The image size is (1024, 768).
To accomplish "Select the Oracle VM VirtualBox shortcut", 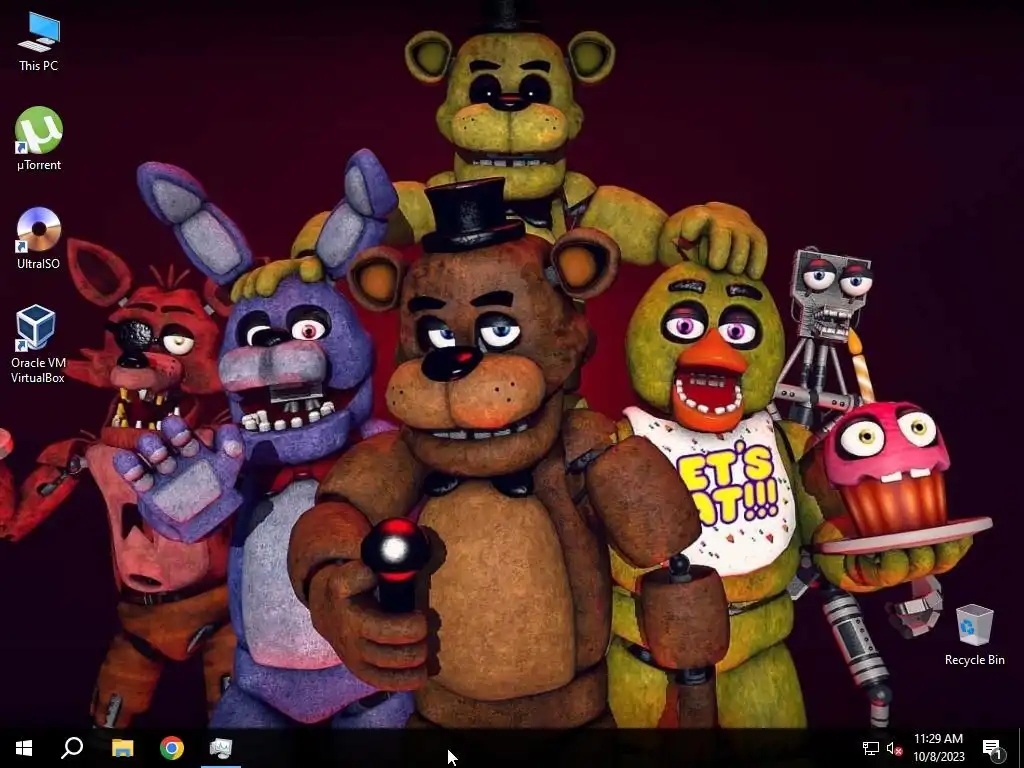I will click(x=38, y=344).
